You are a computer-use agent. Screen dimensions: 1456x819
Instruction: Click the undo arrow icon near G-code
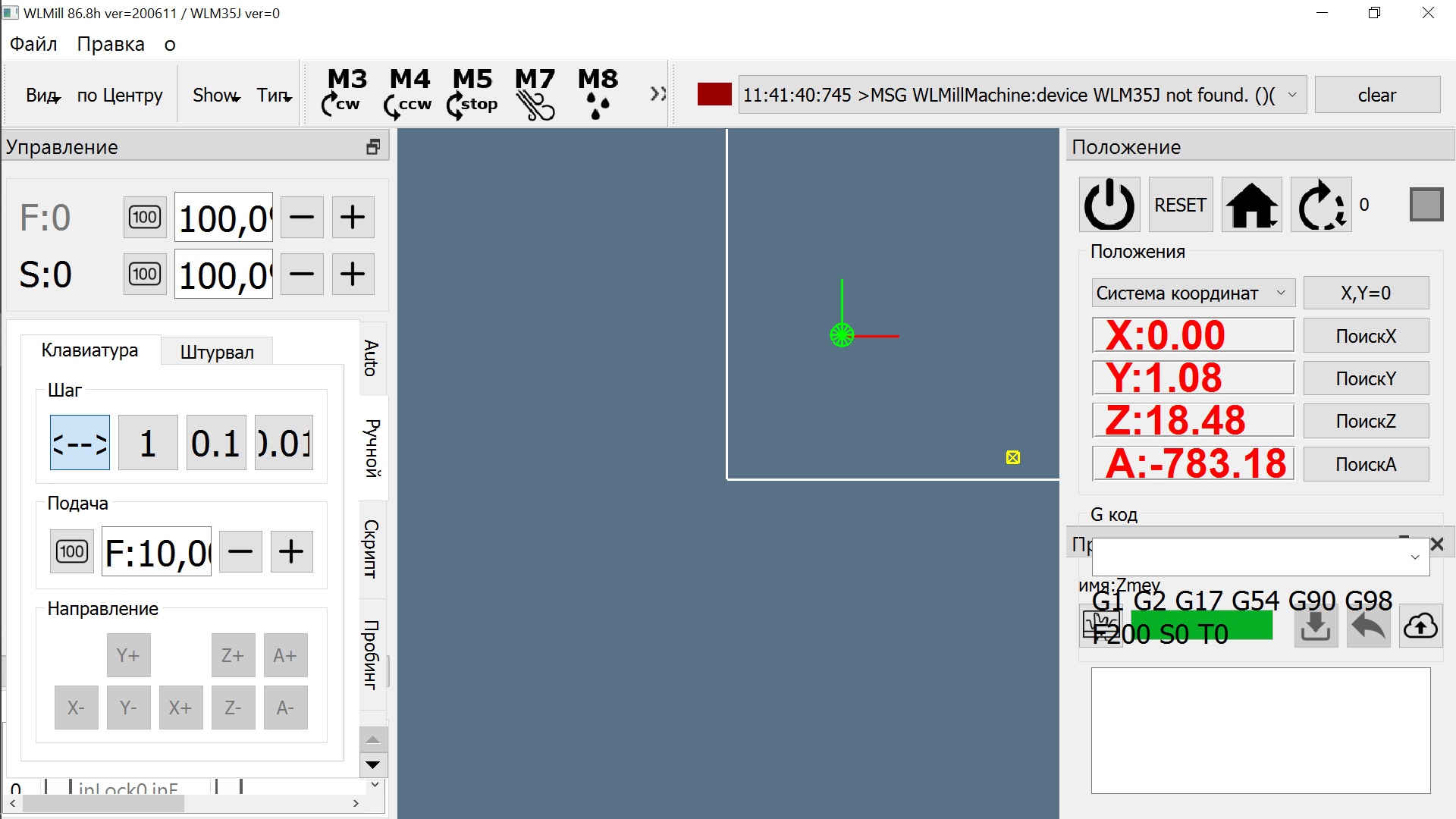(x=1368, y=626)
